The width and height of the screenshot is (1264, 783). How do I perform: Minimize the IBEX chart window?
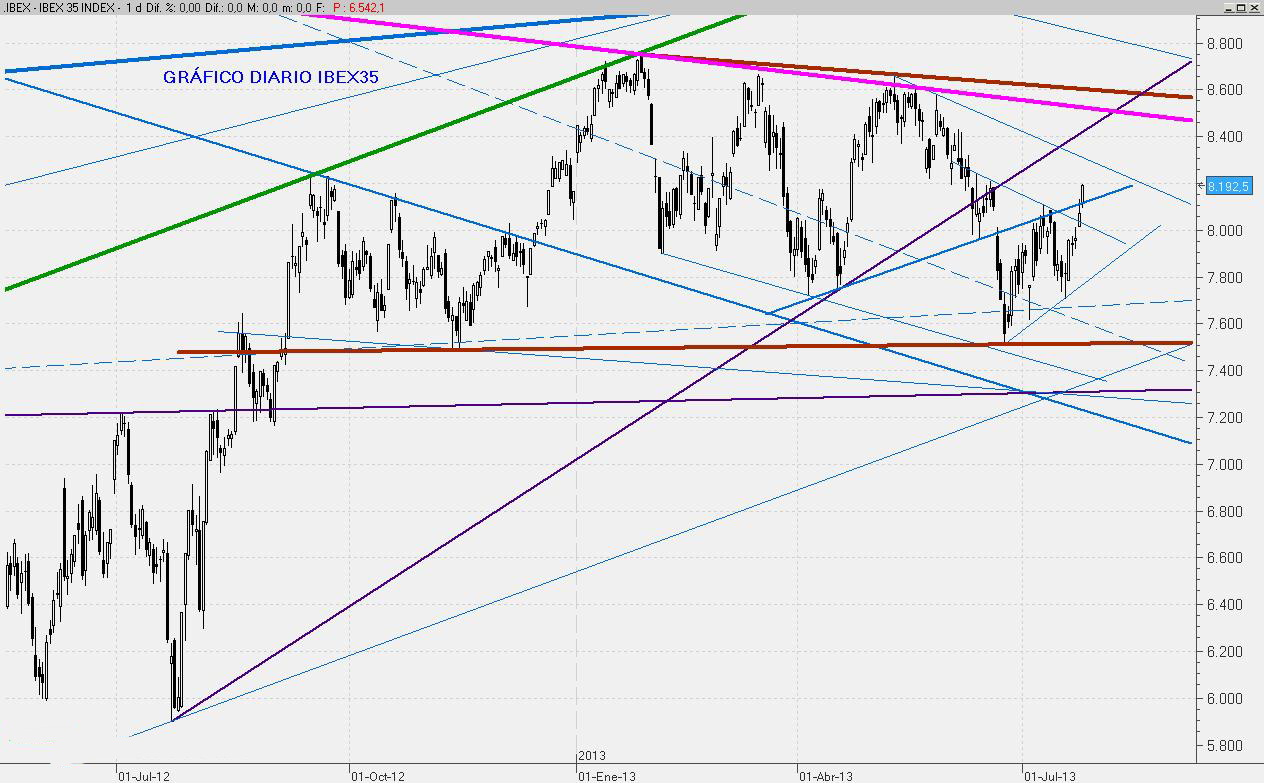coord(1227,7)
